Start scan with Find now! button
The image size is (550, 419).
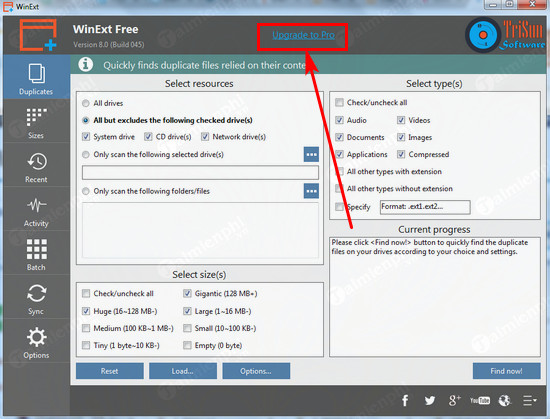[x=507, y=371]
